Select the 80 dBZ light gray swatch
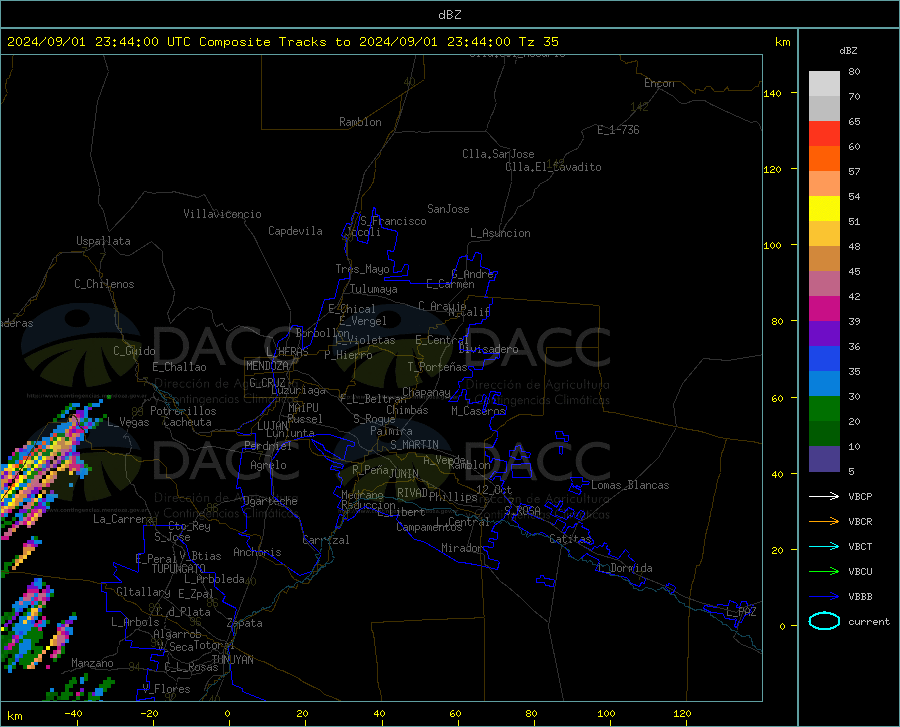This screenshot has height=727, width=900. (x=824, y=83)
